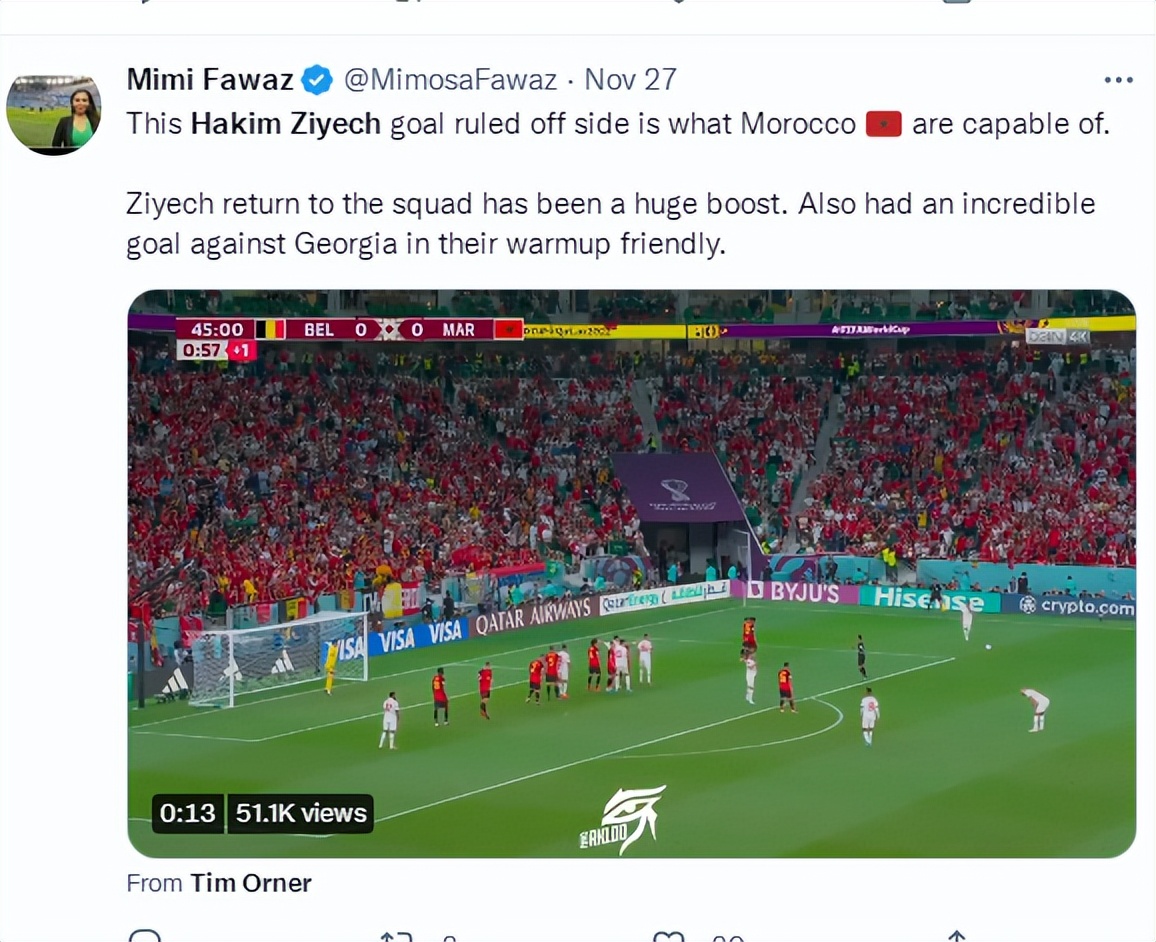Click the bold Hakim Ziyech text
The height and width of the screenshot is (942, 1156).
coord(286,124)
